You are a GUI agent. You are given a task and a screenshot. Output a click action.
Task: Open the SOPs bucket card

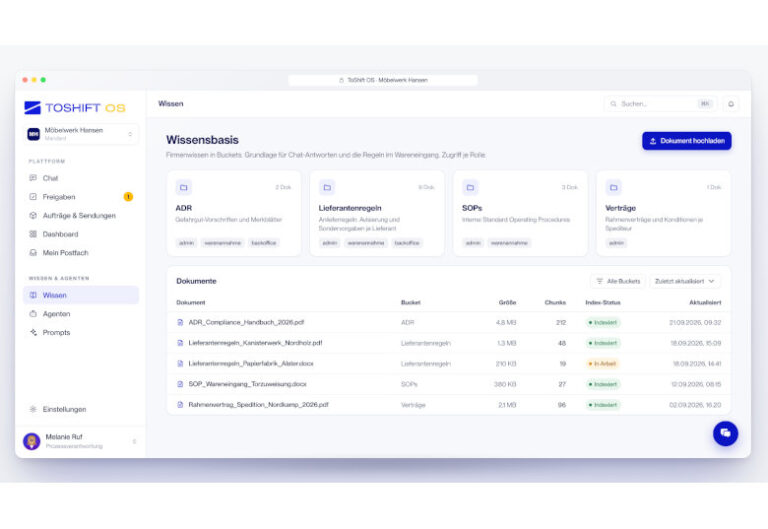(520, 213)
